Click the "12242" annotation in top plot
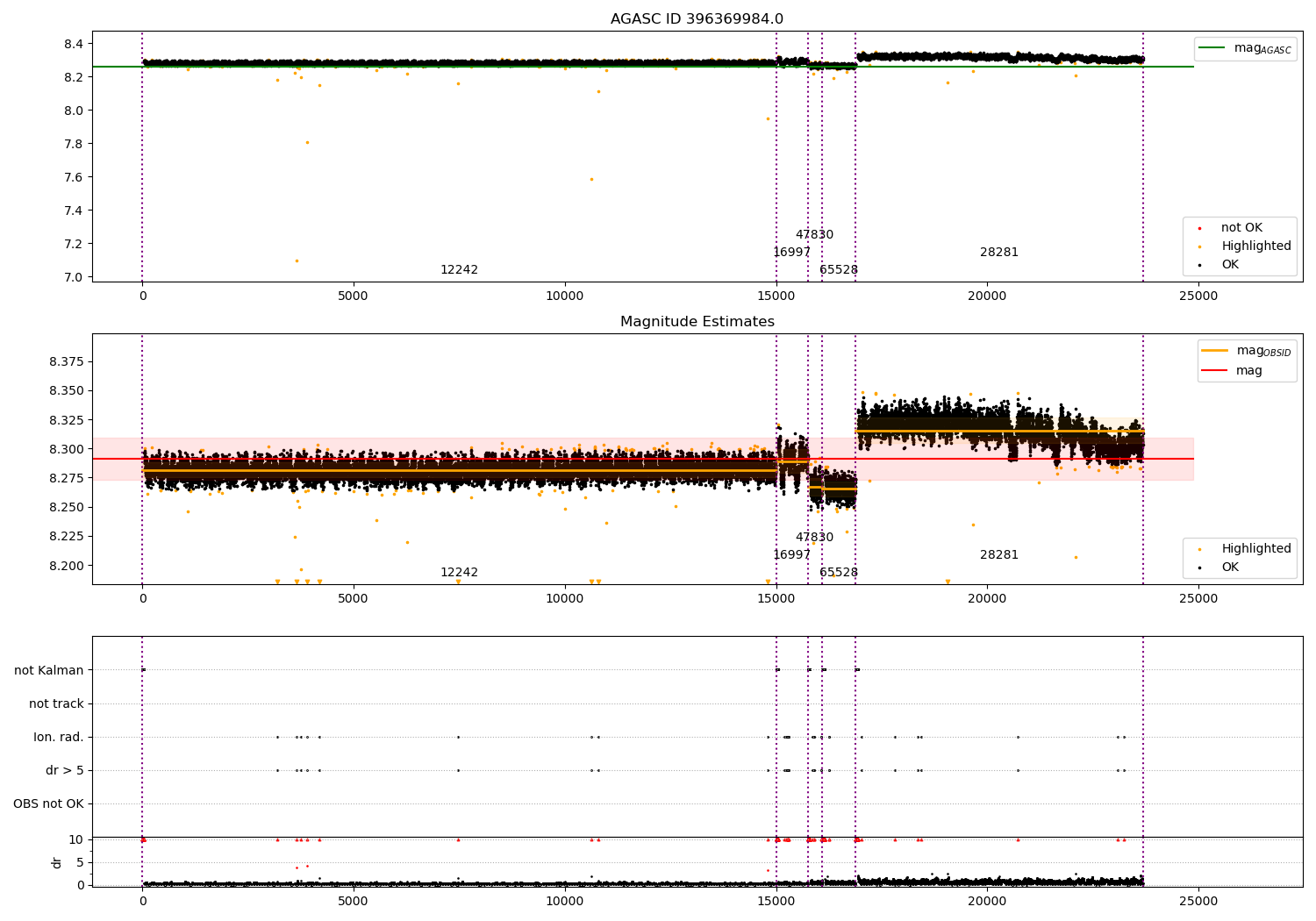1316x921 pixels. (x=459, y=270)
